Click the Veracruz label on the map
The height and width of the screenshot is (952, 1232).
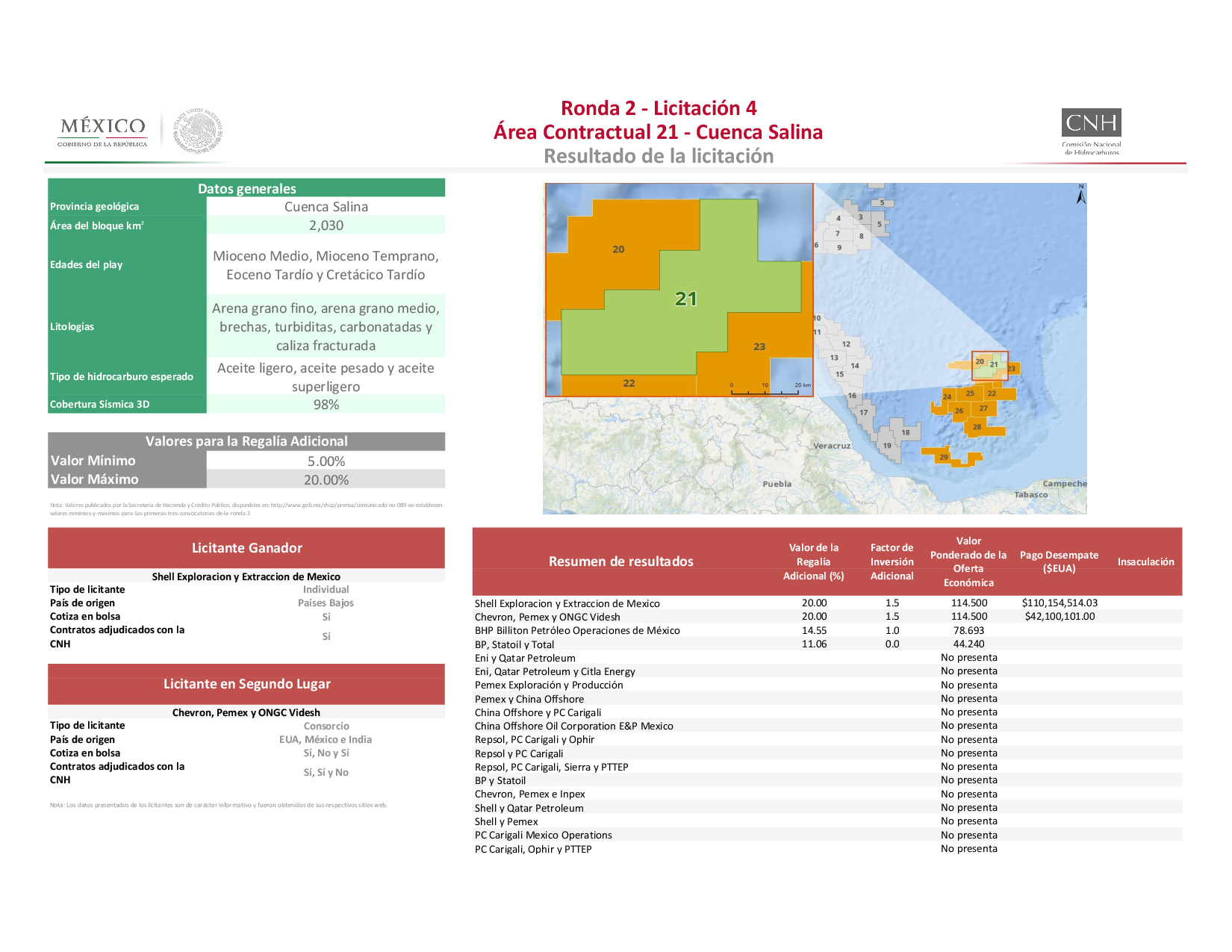click(832, 446)
